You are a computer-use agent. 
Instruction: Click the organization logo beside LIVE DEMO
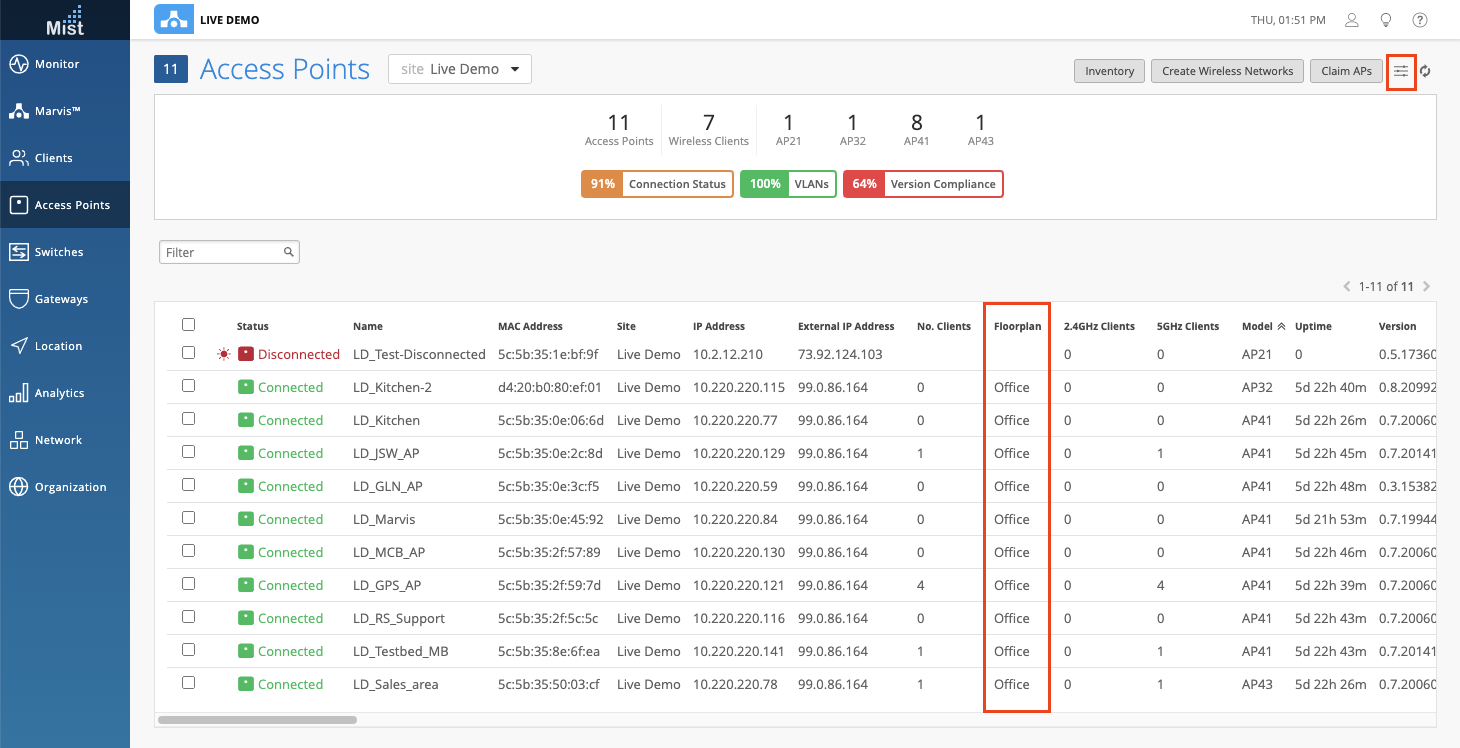point(174,20)
